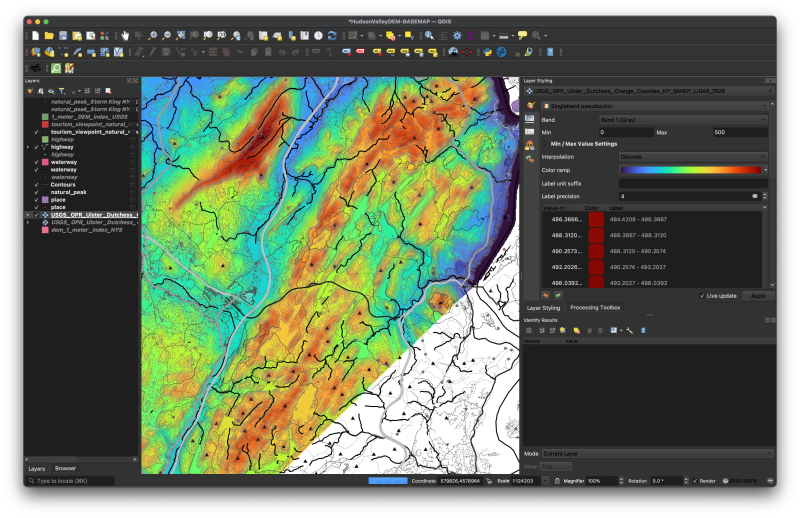The height and width of the screenshot is (518, 800).
Task: Expand Min / Max Value Settings
Action: point(545,144)
